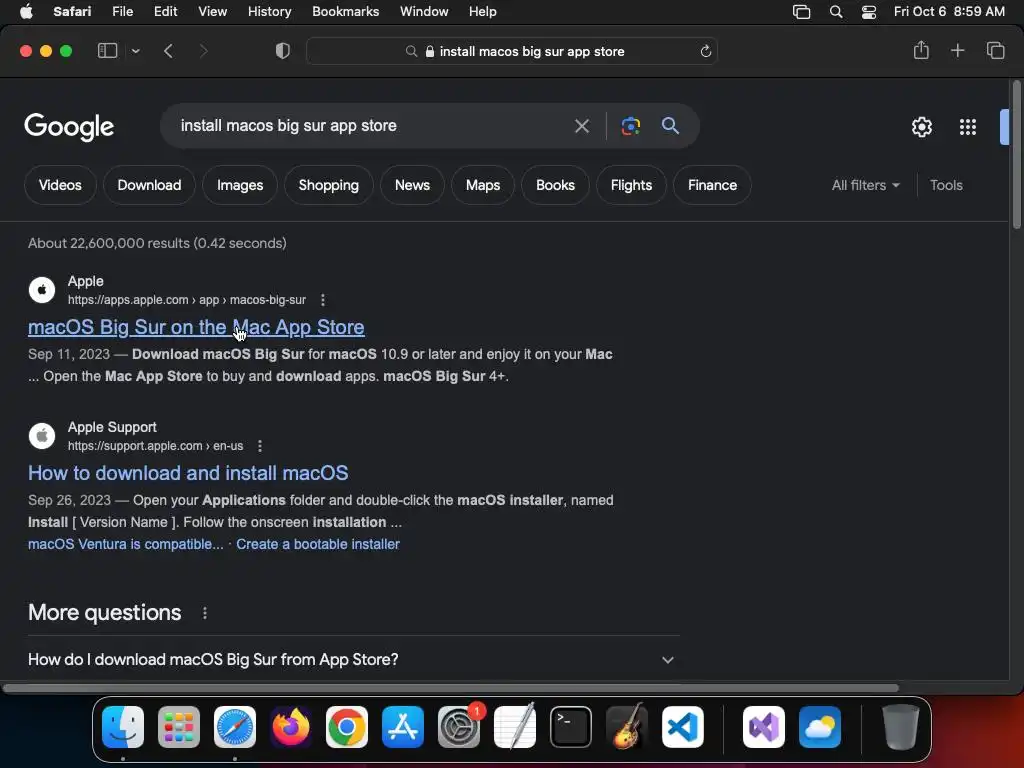The height and width of the screenshot is (768, 1024).
Task: Open the Apple menu
Action: [26, 12]
